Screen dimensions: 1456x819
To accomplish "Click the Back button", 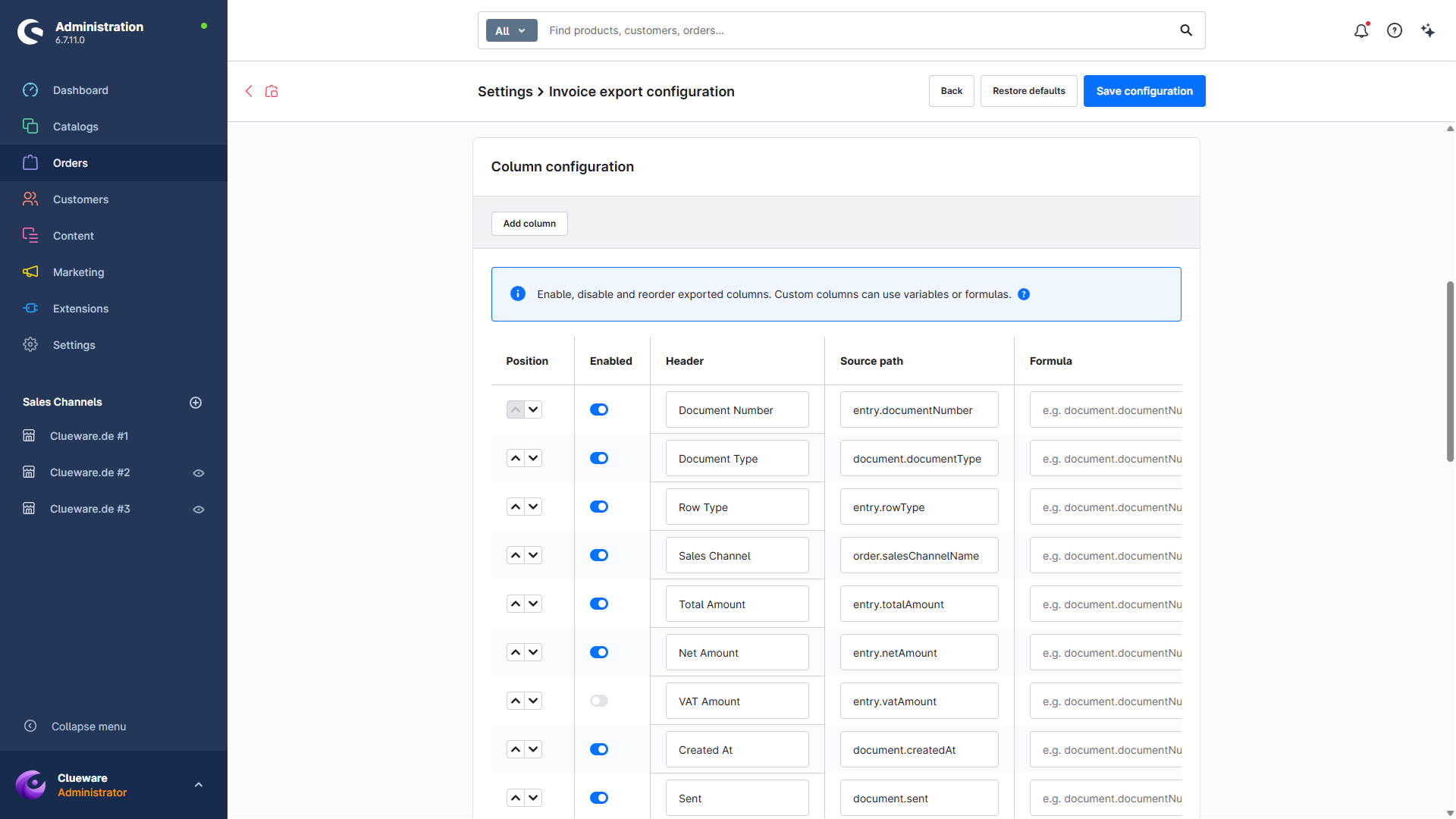I will [x=952, y=91].
